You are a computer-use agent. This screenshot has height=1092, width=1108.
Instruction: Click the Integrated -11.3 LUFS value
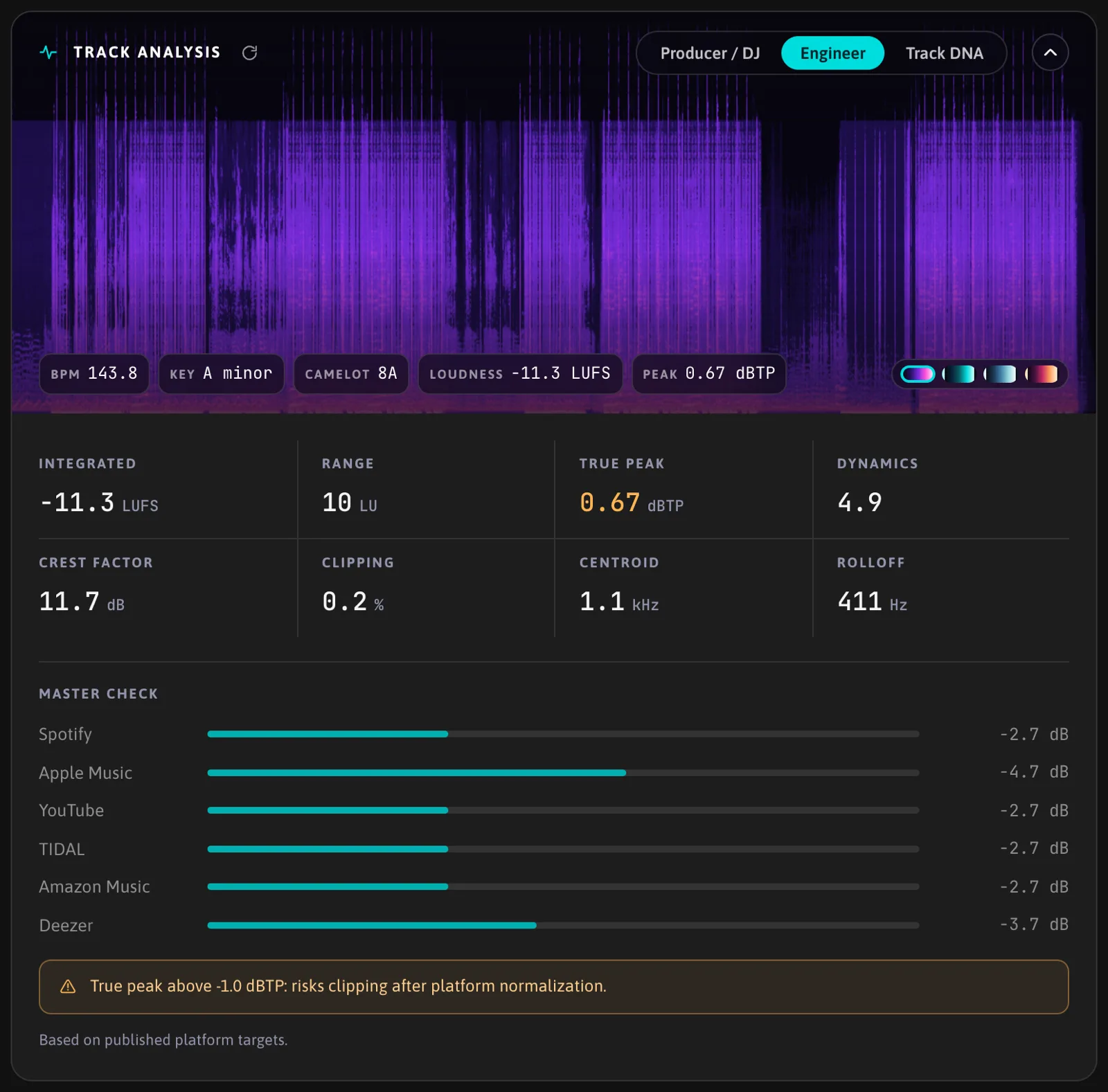[98, 503]
